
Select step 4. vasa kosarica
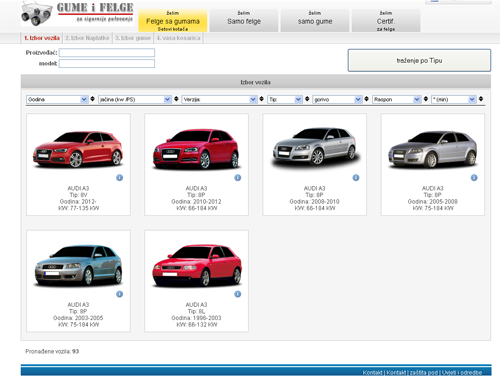tap(179, 38)
